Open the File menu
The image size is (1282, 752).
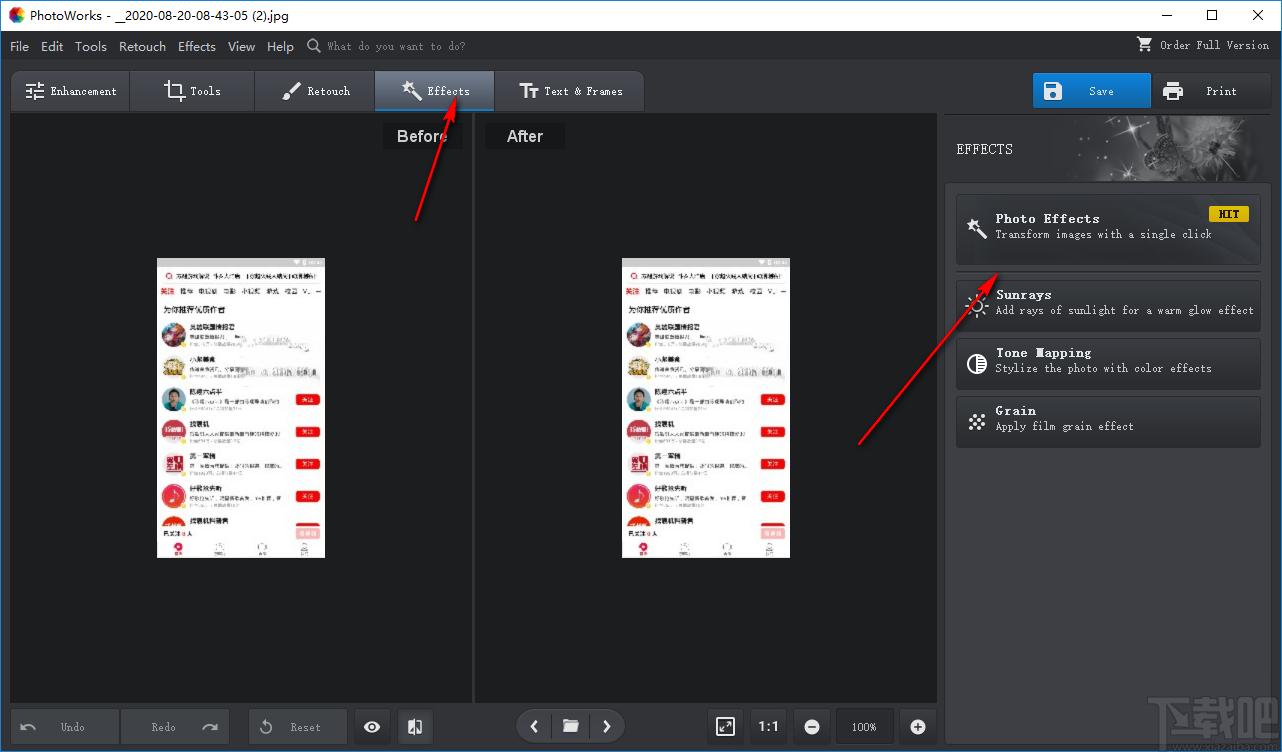pyautogui.click(x=19, y=46)
